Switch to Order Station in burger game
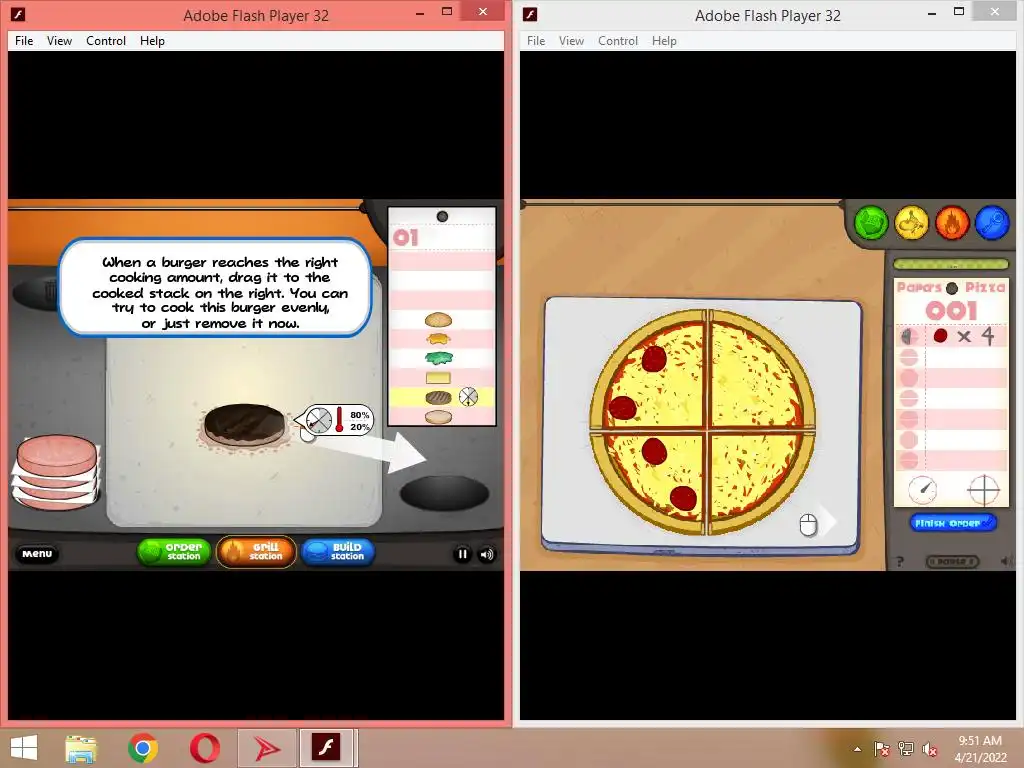 click(174, 552)
